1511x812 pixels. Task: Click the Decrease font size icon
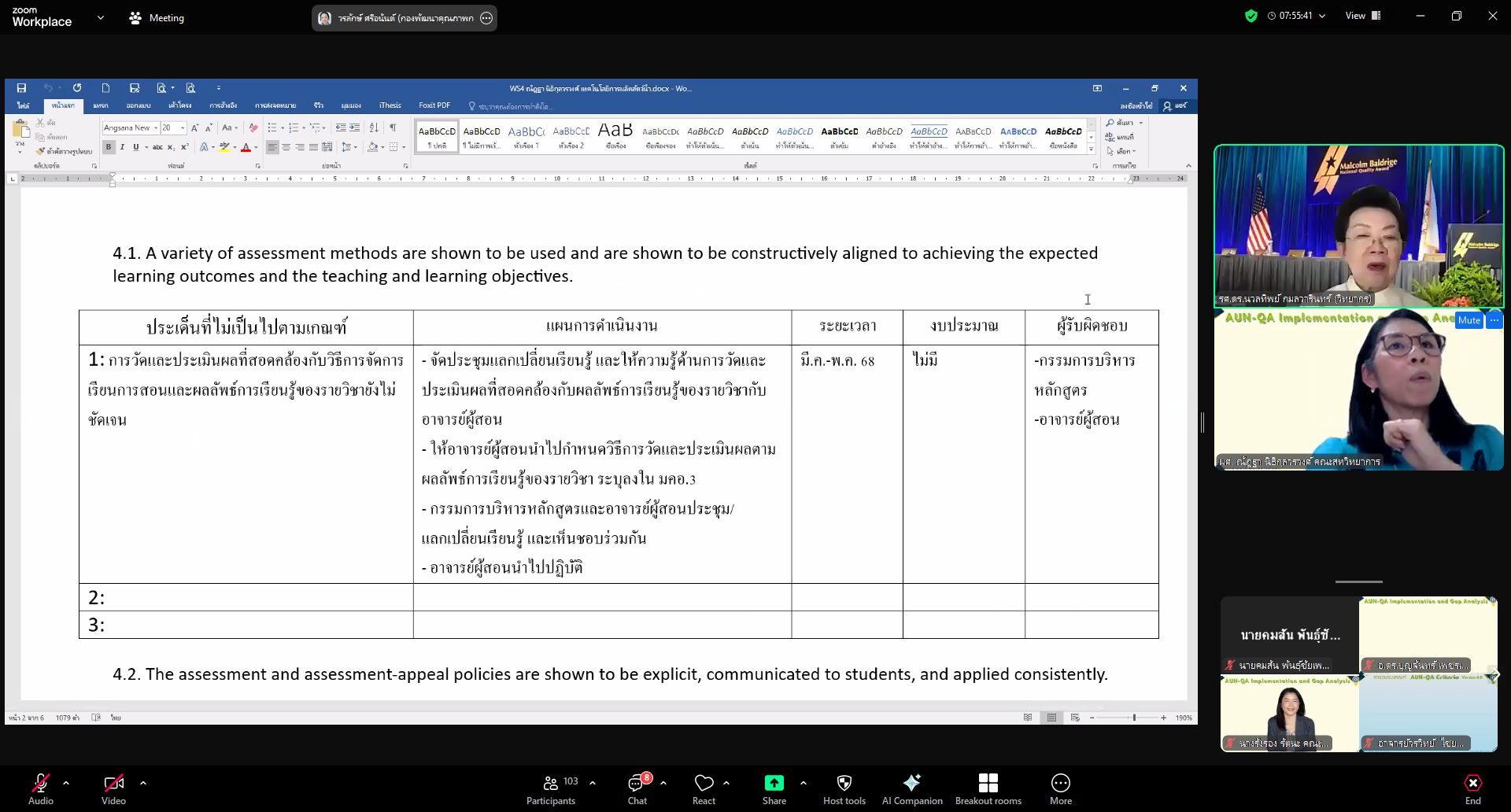(x=209, y=127)
